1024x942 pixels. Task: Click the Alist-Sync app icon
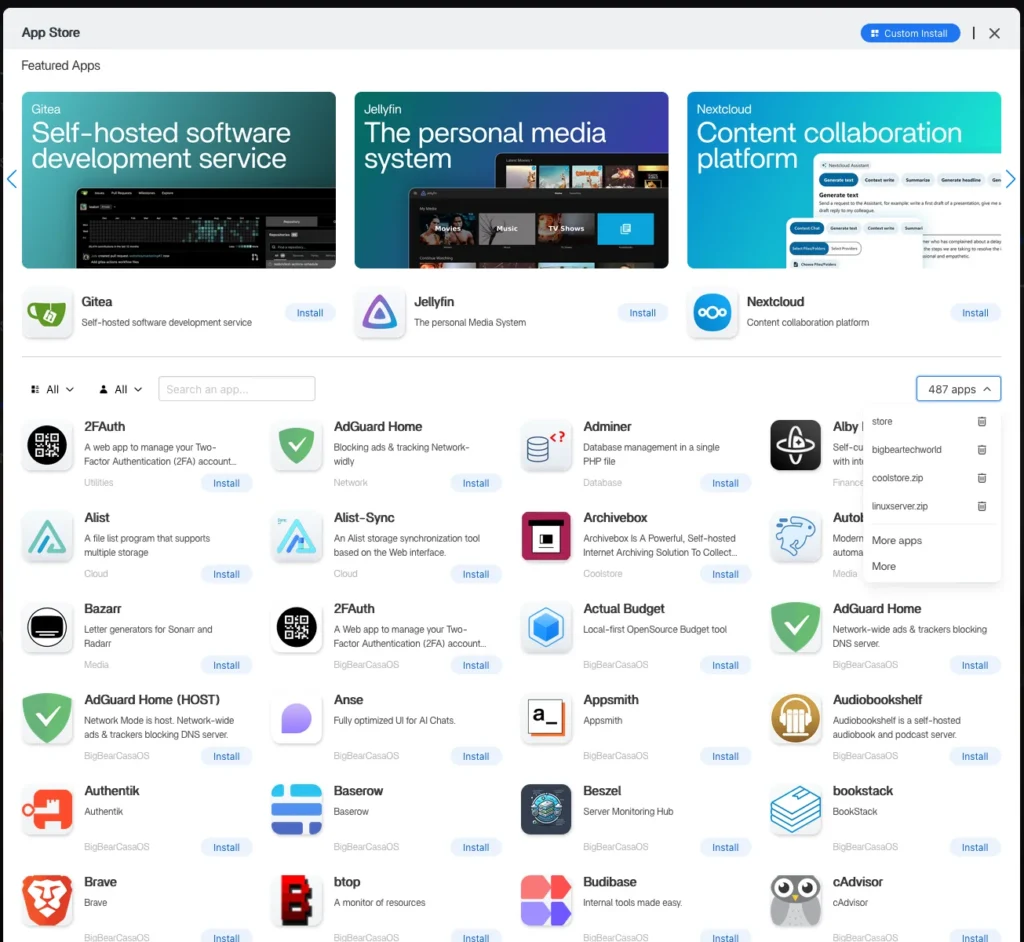coord(296,536)
